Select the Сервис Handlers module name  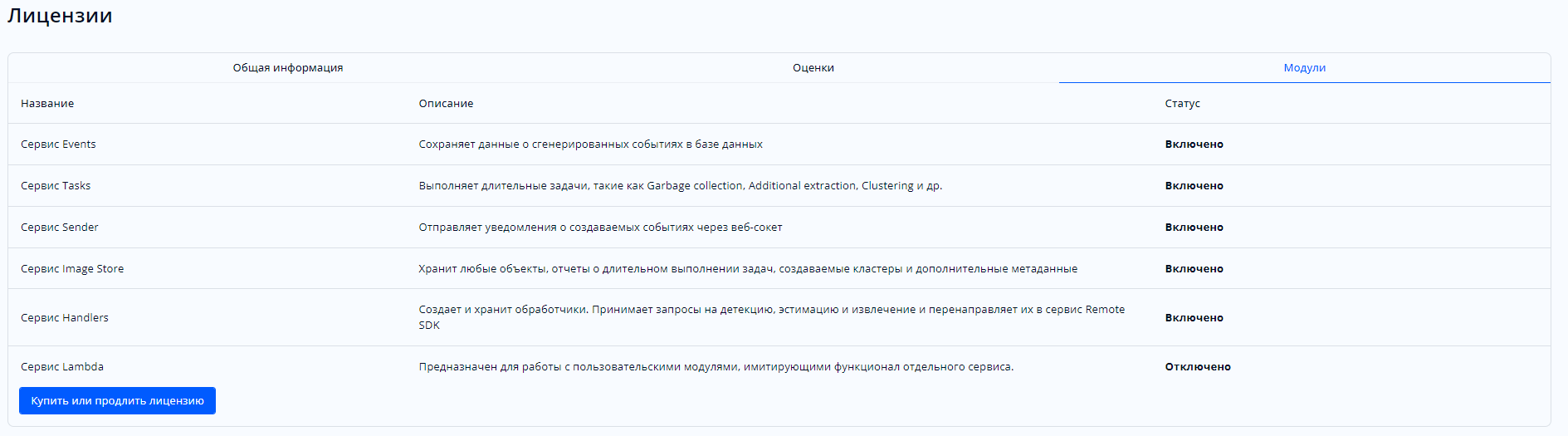coord(65,318)
